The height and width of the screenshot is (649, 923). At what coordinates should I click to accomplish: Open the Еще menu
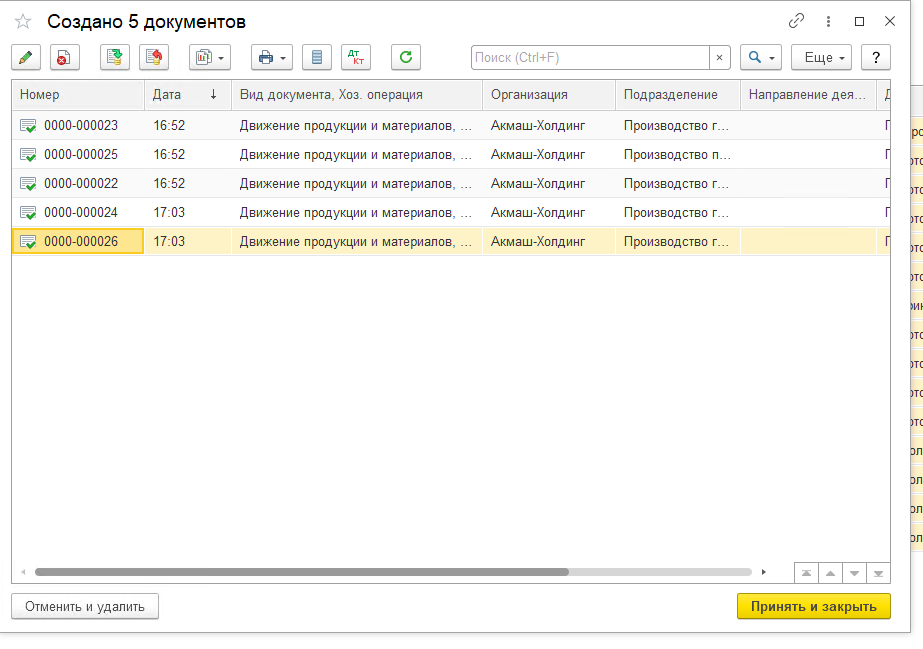[x=821, y=58]
